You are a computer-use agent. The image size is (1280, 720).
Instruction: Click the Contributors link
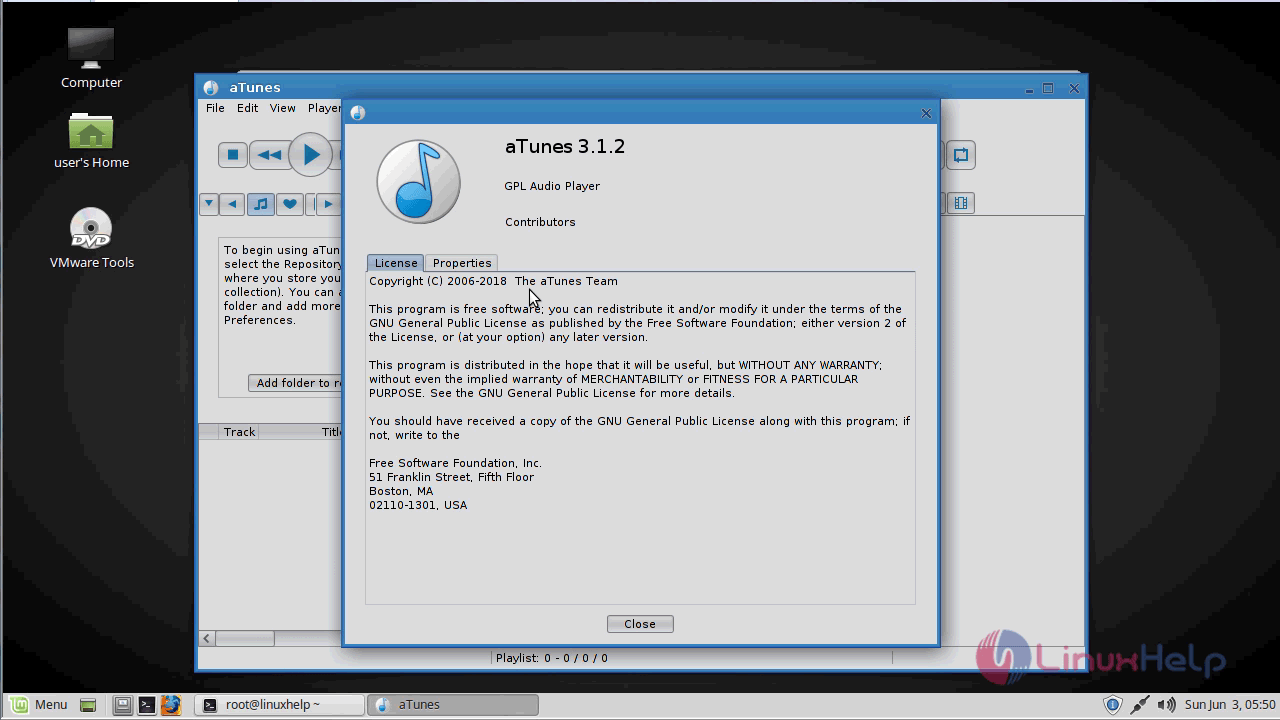click(x=540, y=222)
